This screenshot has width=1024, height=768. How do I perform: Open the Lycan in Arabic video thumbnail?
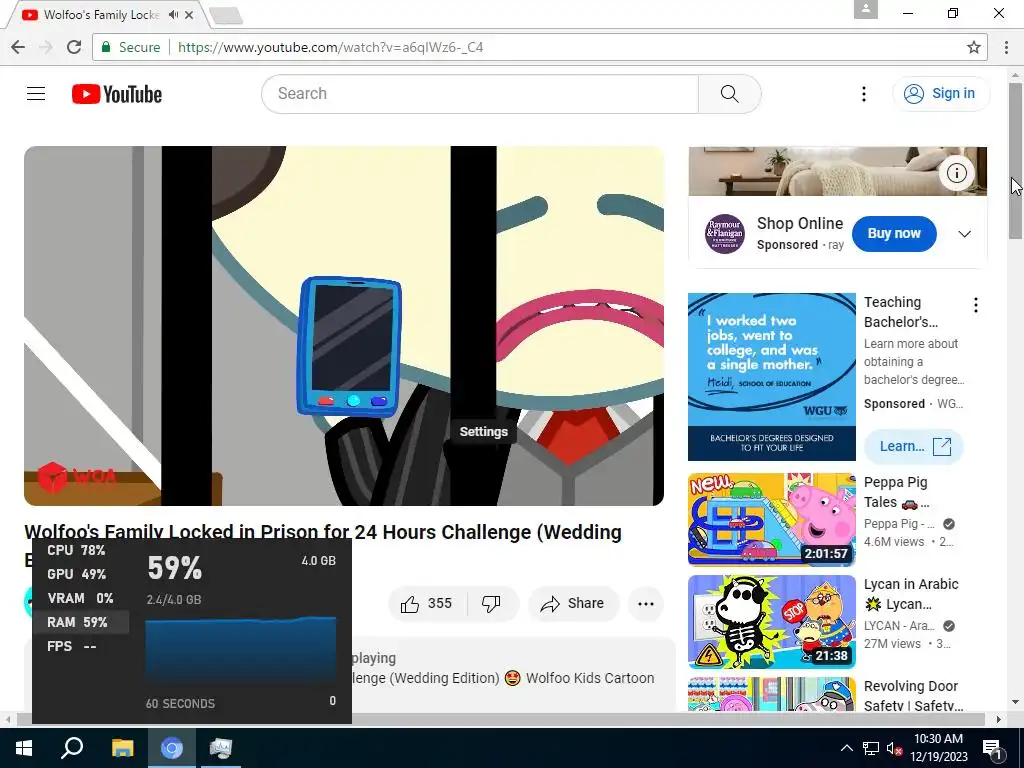[x=771, y=622]
